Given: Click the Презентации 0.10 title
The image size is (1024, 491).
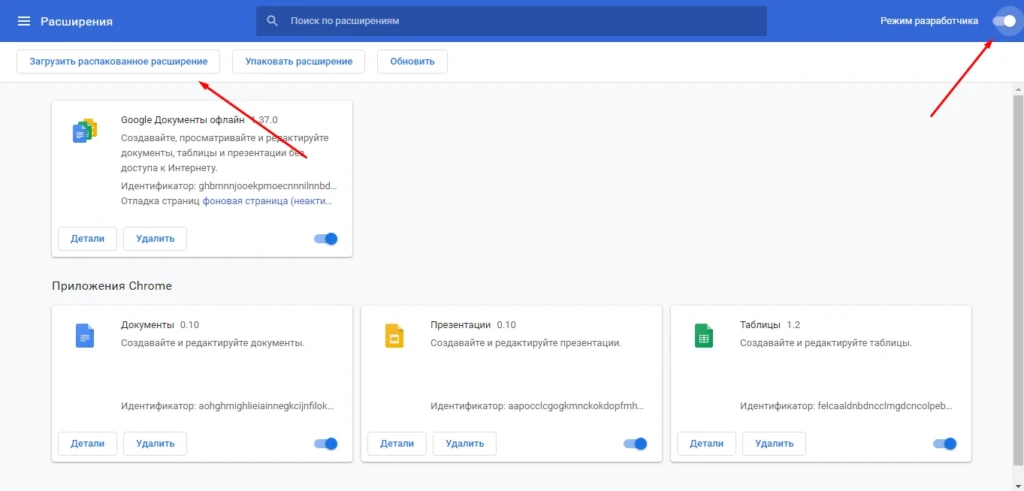Looking at the screenshot, I should click(473, 325).
